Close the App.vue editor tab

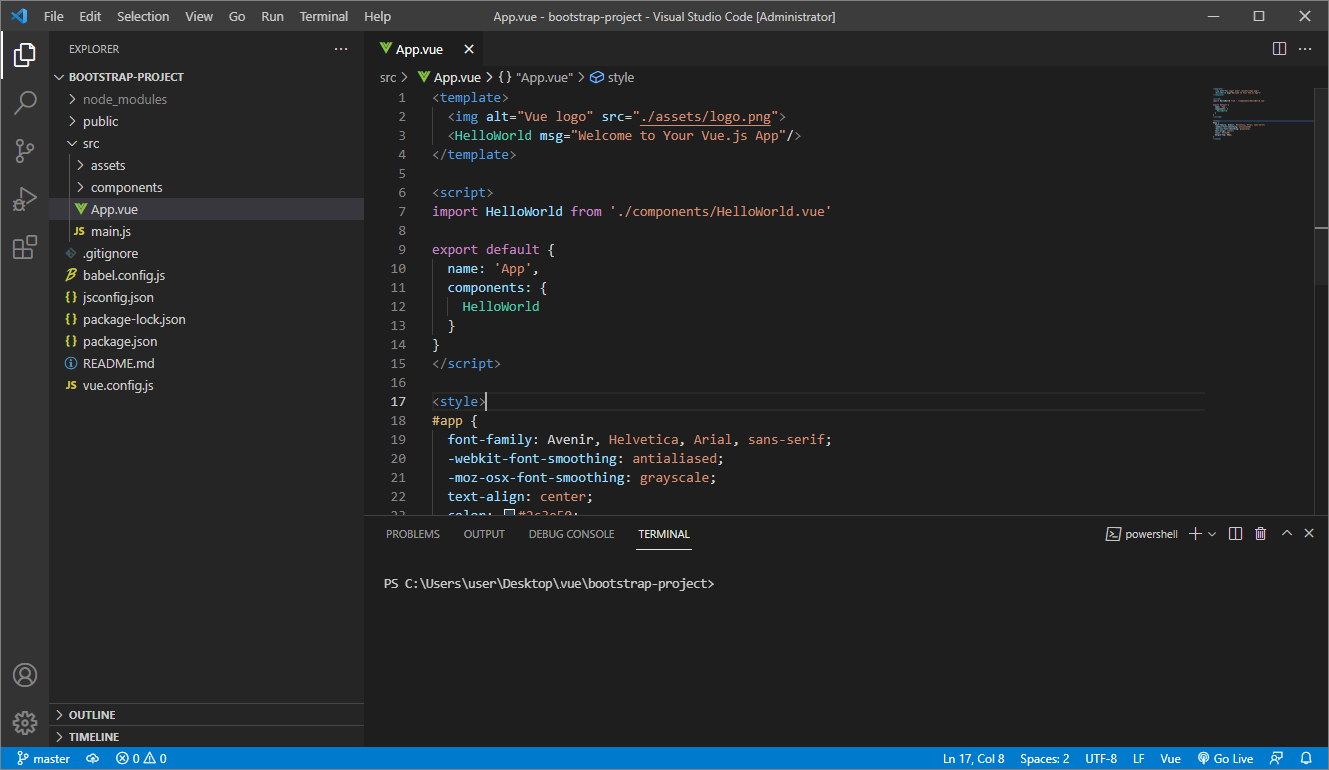[x=468, y=49]
